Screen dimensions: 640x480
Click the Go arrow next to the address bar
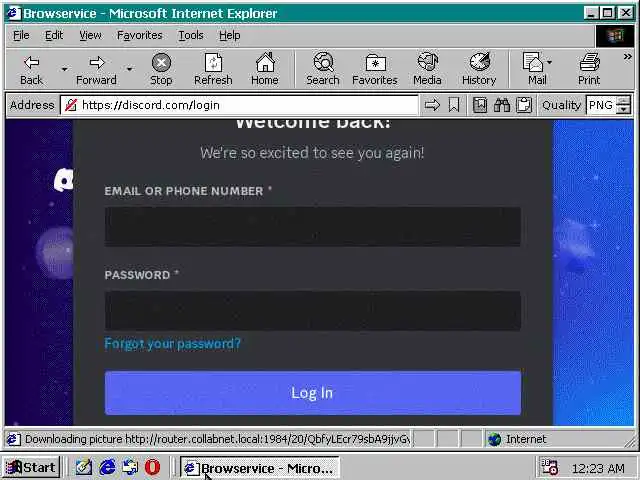click(432, 105)
